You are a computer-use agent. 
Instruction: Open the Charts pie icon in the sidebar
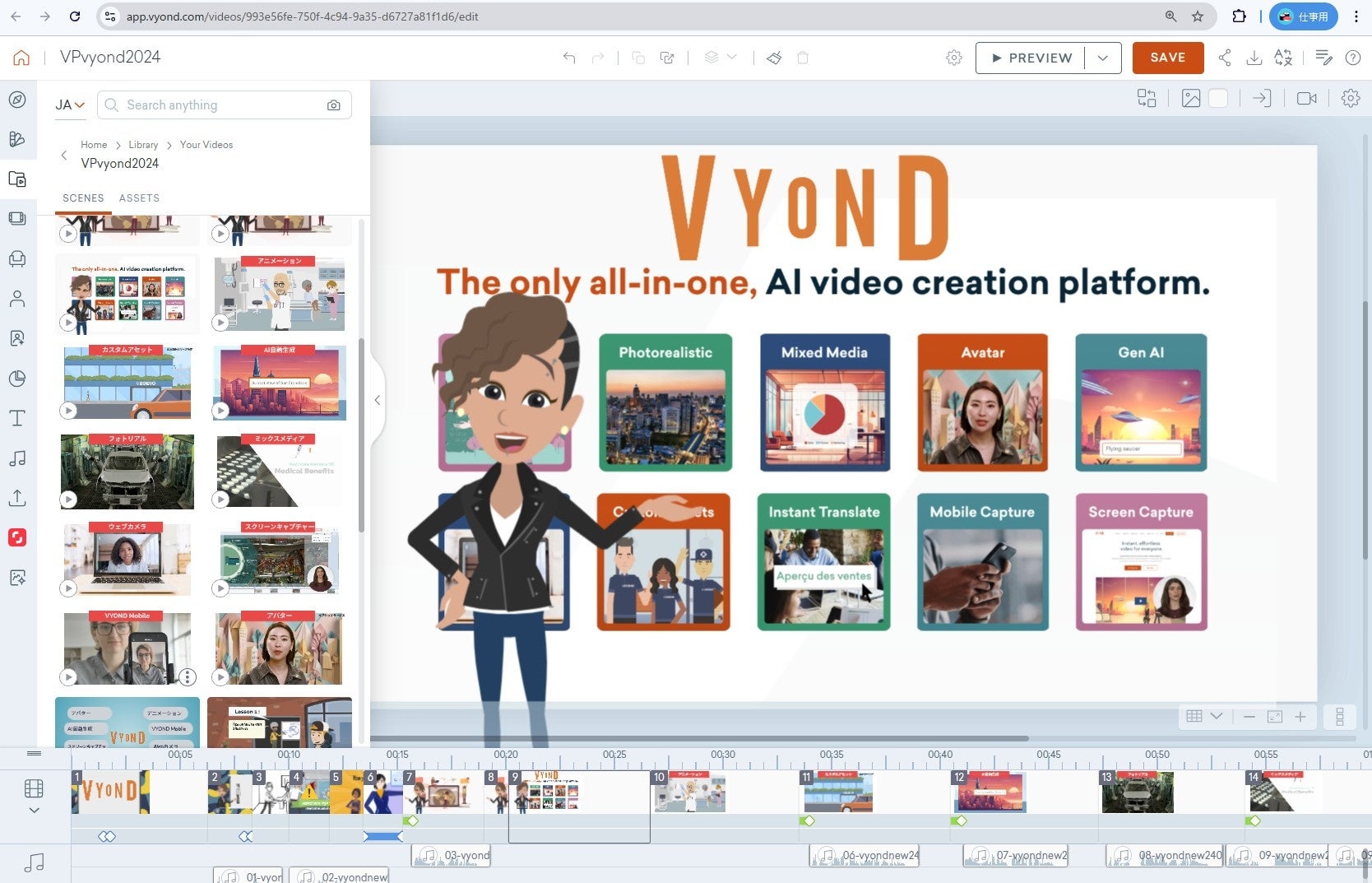[17, 379]
